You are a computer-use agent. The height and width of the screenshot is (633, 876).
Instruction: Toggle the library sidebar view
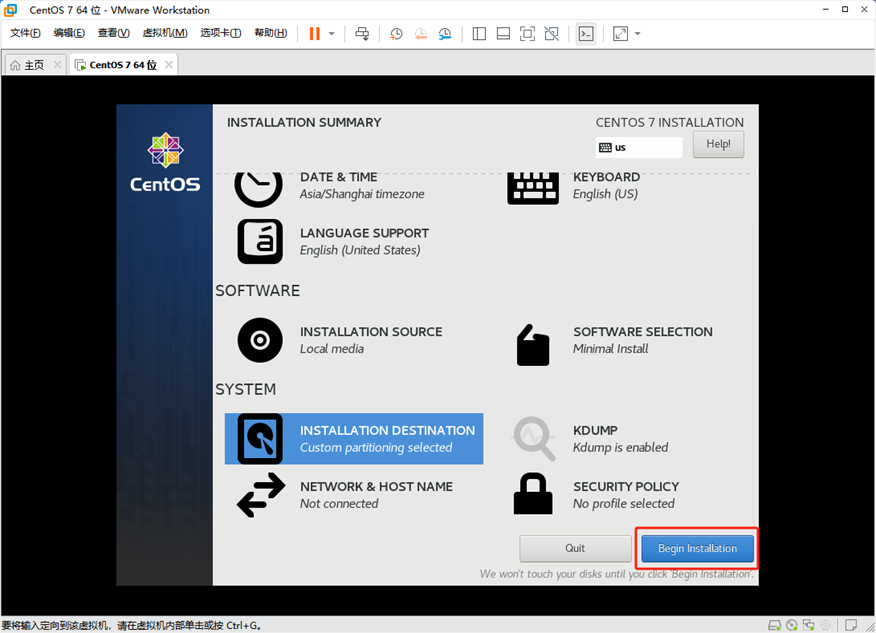click(x=479, y=34)
